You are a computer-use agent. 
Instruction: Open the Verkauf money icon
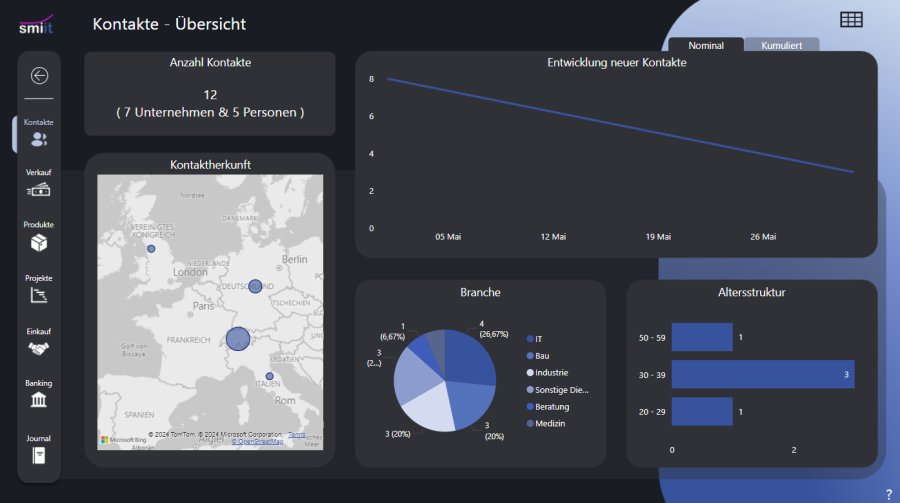click(39, 190)
